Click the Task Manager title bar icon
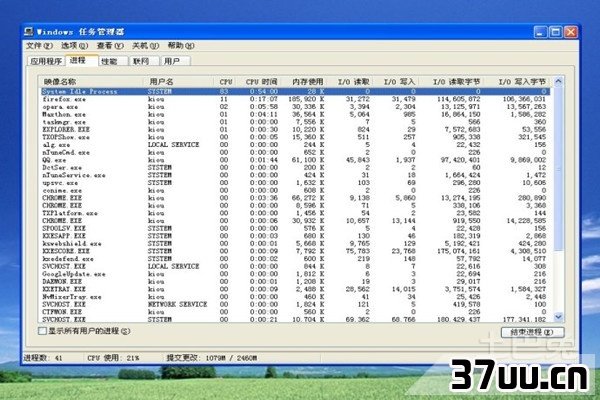The image size is (600, 400). pos(29,31)
